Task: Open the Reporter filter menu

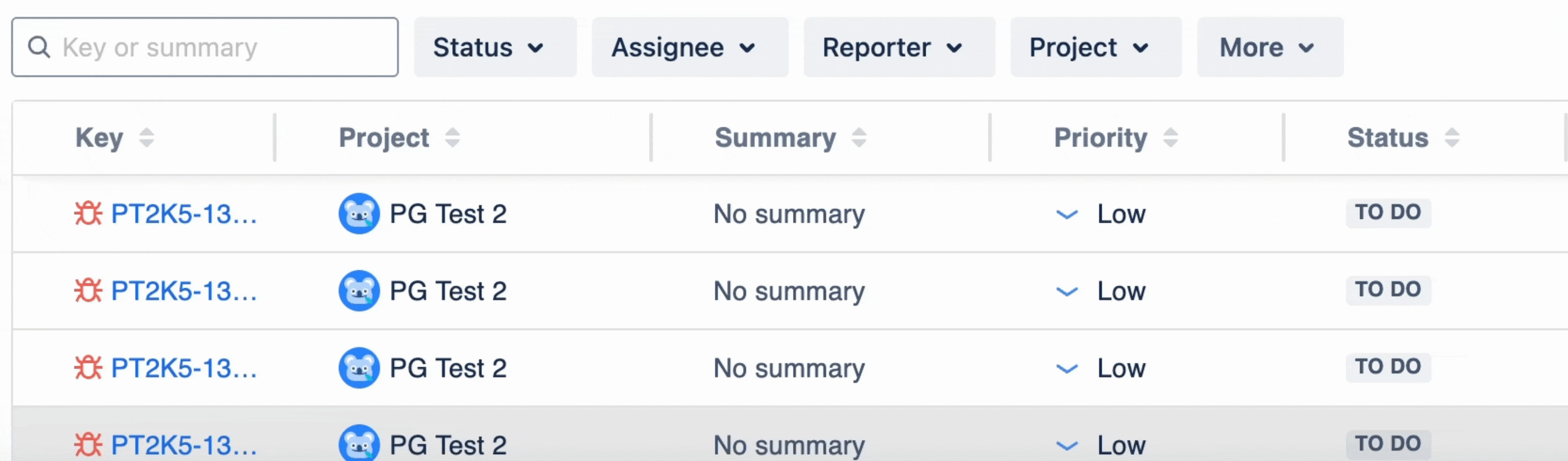Action: tap(898, 47)
